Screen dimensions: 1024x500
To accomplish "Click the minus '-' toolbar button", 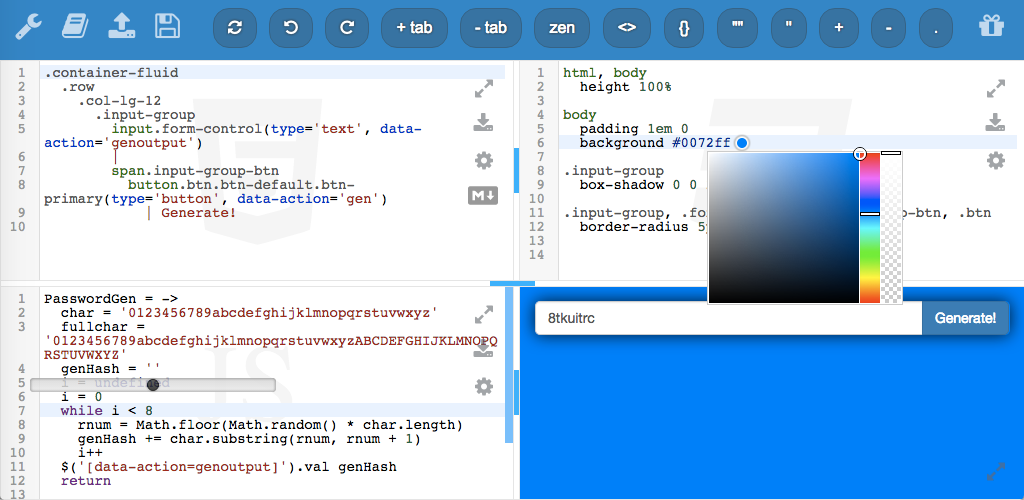I will click(888, 27).
